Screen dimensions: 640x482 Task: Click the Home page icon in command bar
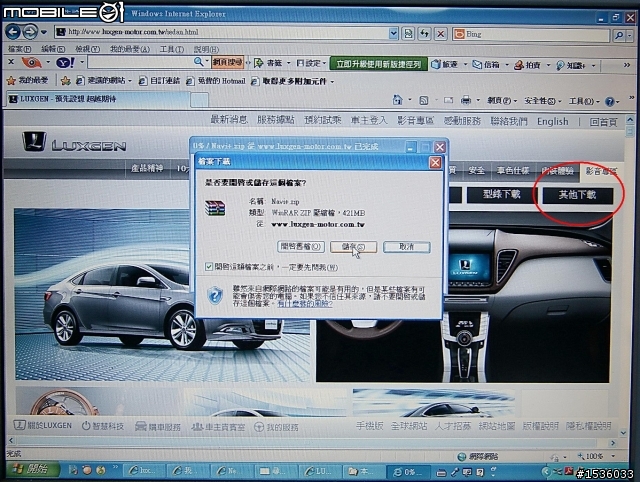coord(398,100)
